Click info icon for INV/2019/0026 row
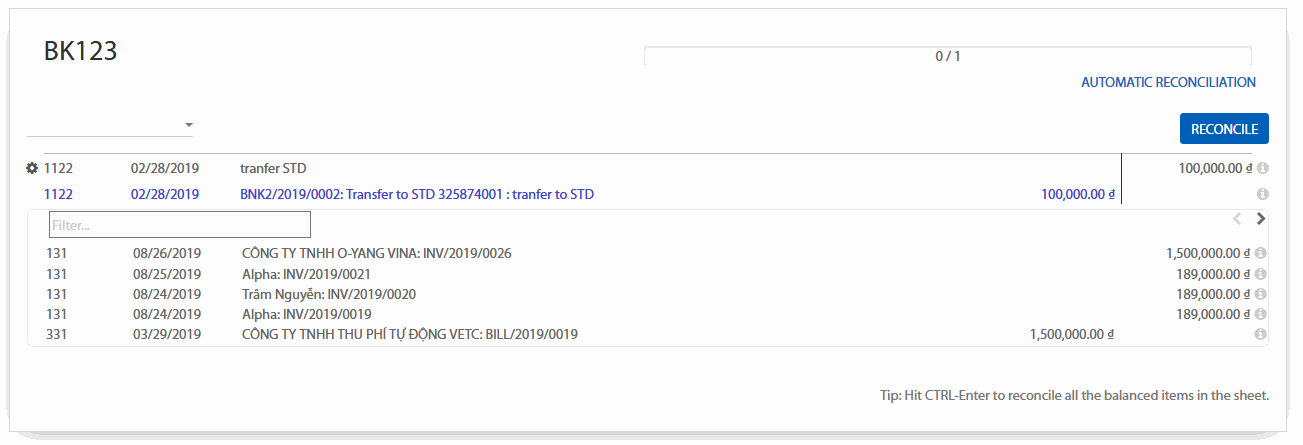 (x=1262, y=254)
